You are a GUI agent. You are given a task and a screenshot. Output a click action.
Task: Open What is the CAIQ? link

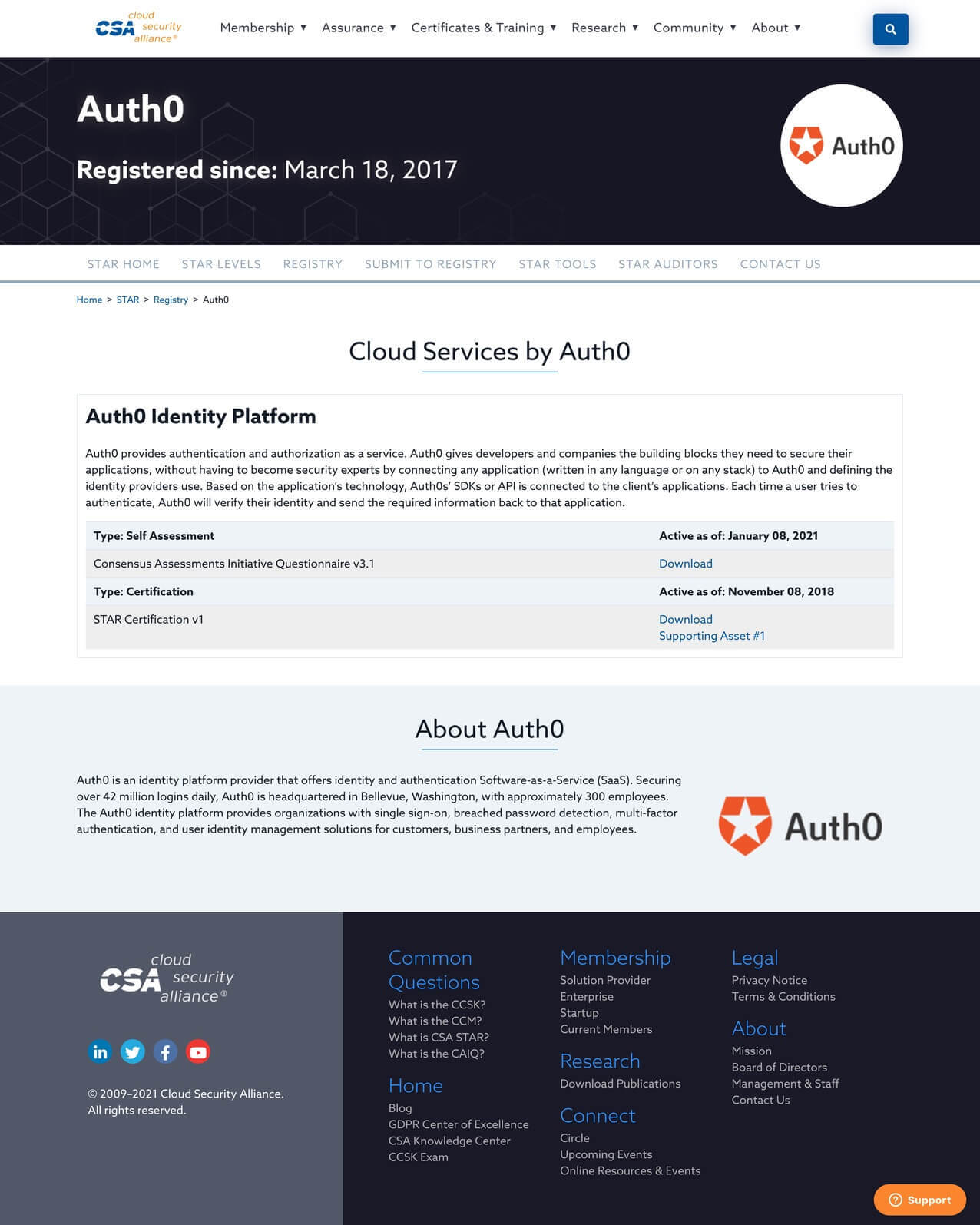436,1054
